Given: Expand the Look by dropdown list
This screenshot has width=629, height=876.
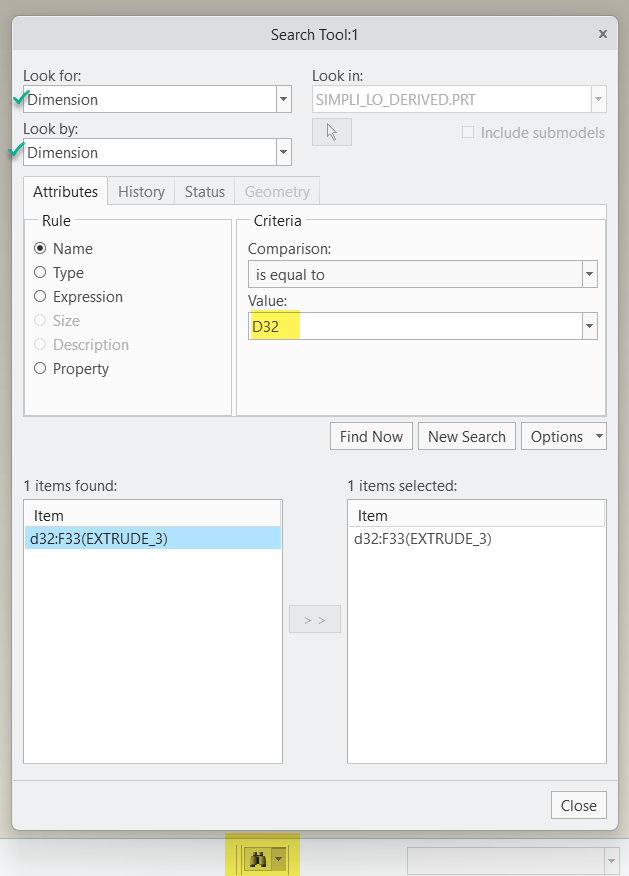Looking at the screenshot, I should pos(284,152).
